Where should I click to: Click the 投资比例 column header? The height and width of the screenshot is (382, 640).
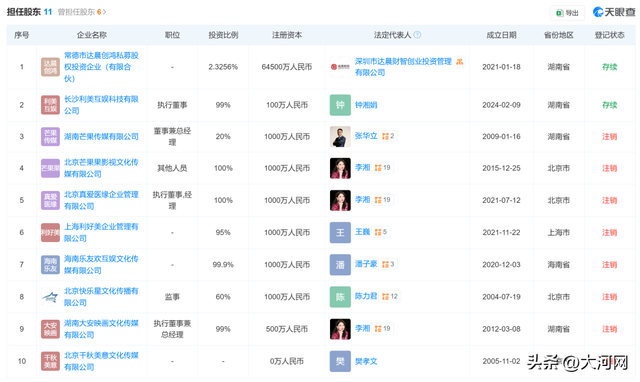[223, 35]
